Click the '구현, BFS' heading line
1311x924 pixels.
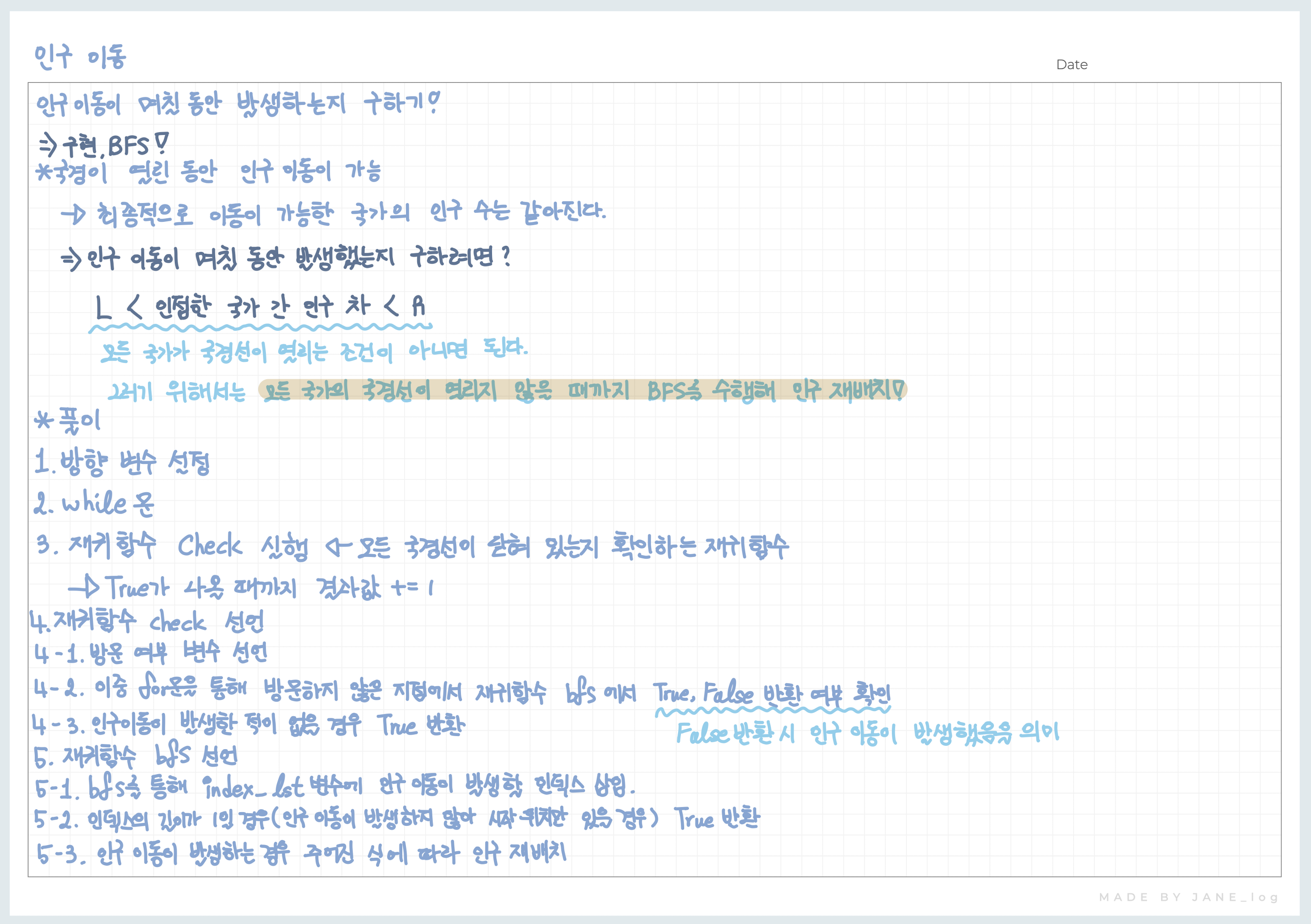pyautogui.click(x=104, y=146)
